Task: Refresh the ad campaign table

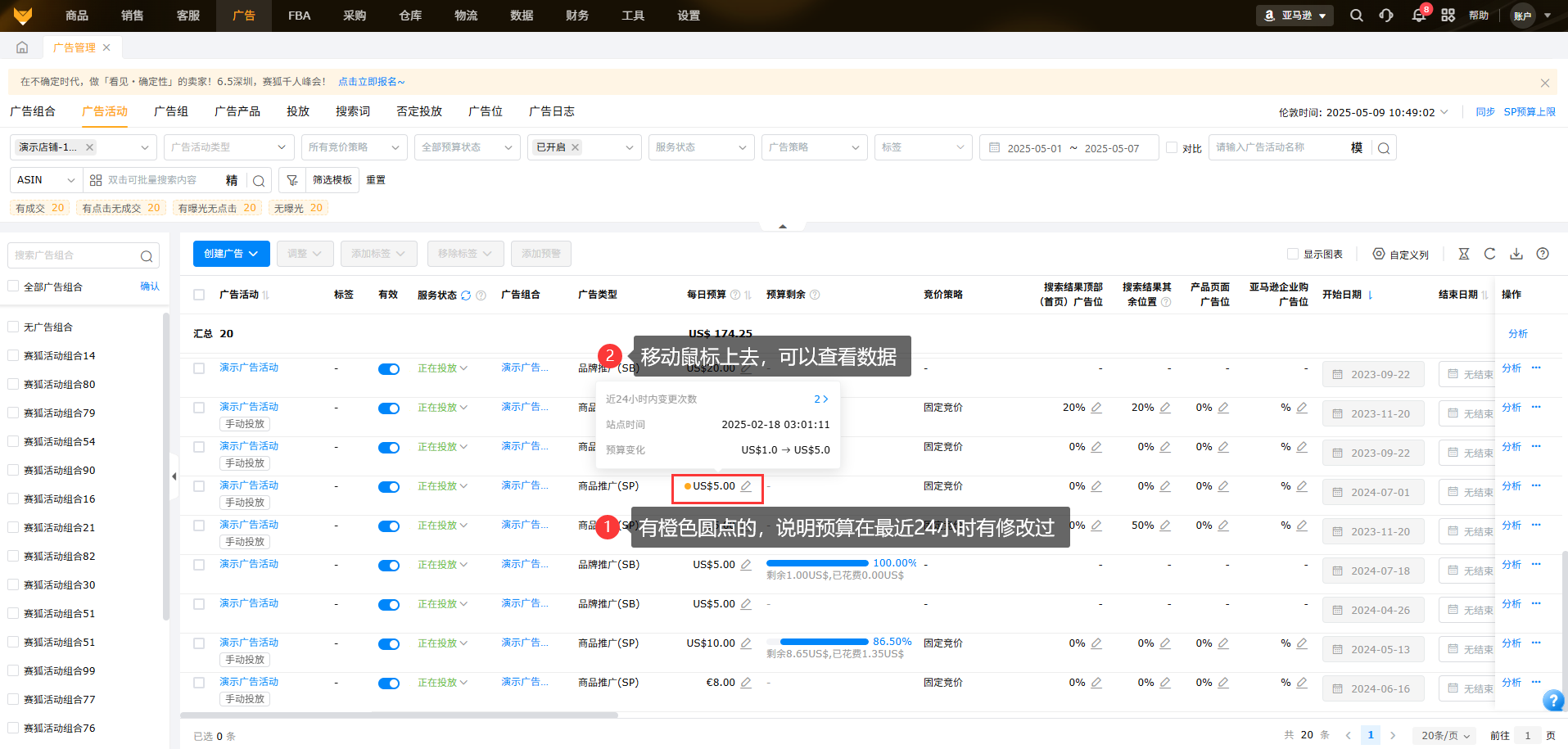Action: 1490,254
